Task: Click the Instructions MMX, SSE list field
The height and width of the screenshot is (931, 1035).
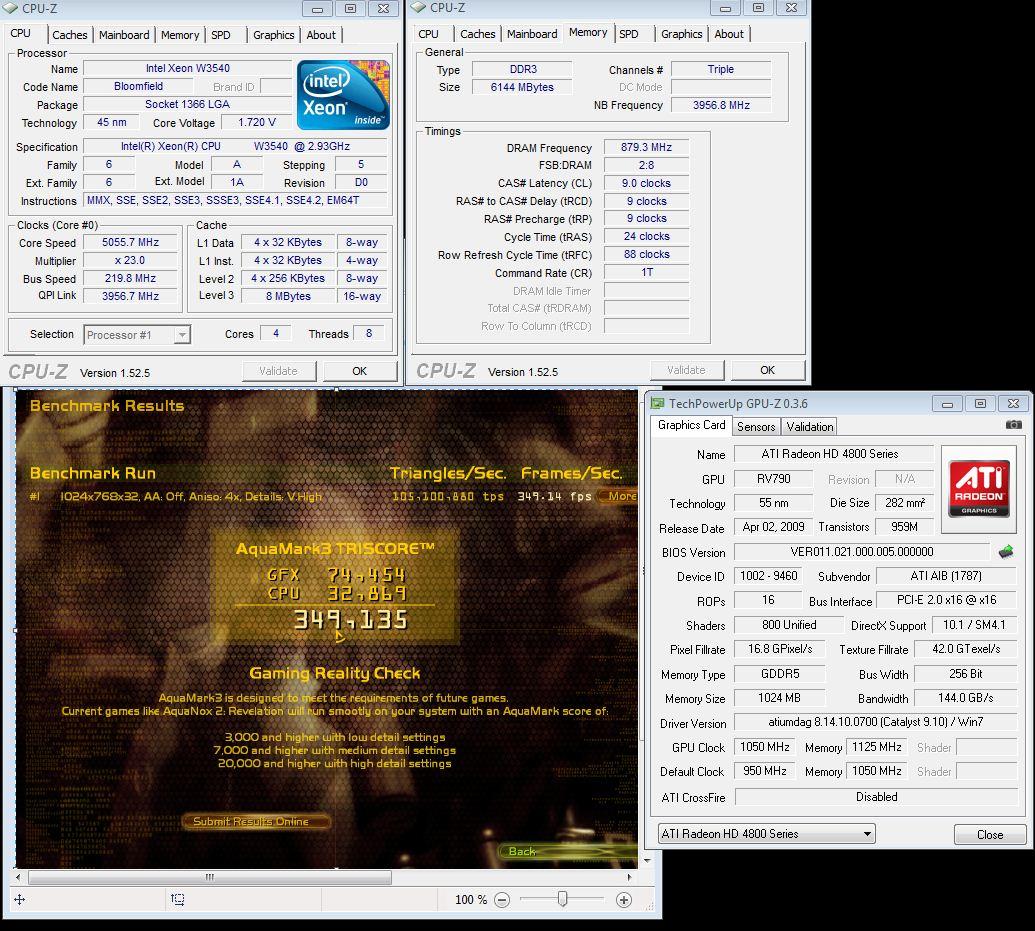Action: pyautogui.click(x=236, y=200)
